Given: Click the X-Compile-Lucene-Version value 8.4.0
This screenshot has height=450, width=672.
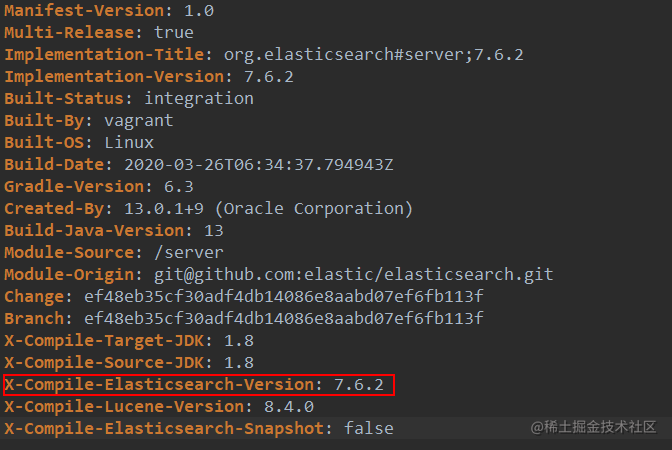Looking at the screenshot, I should click(289, 407).
